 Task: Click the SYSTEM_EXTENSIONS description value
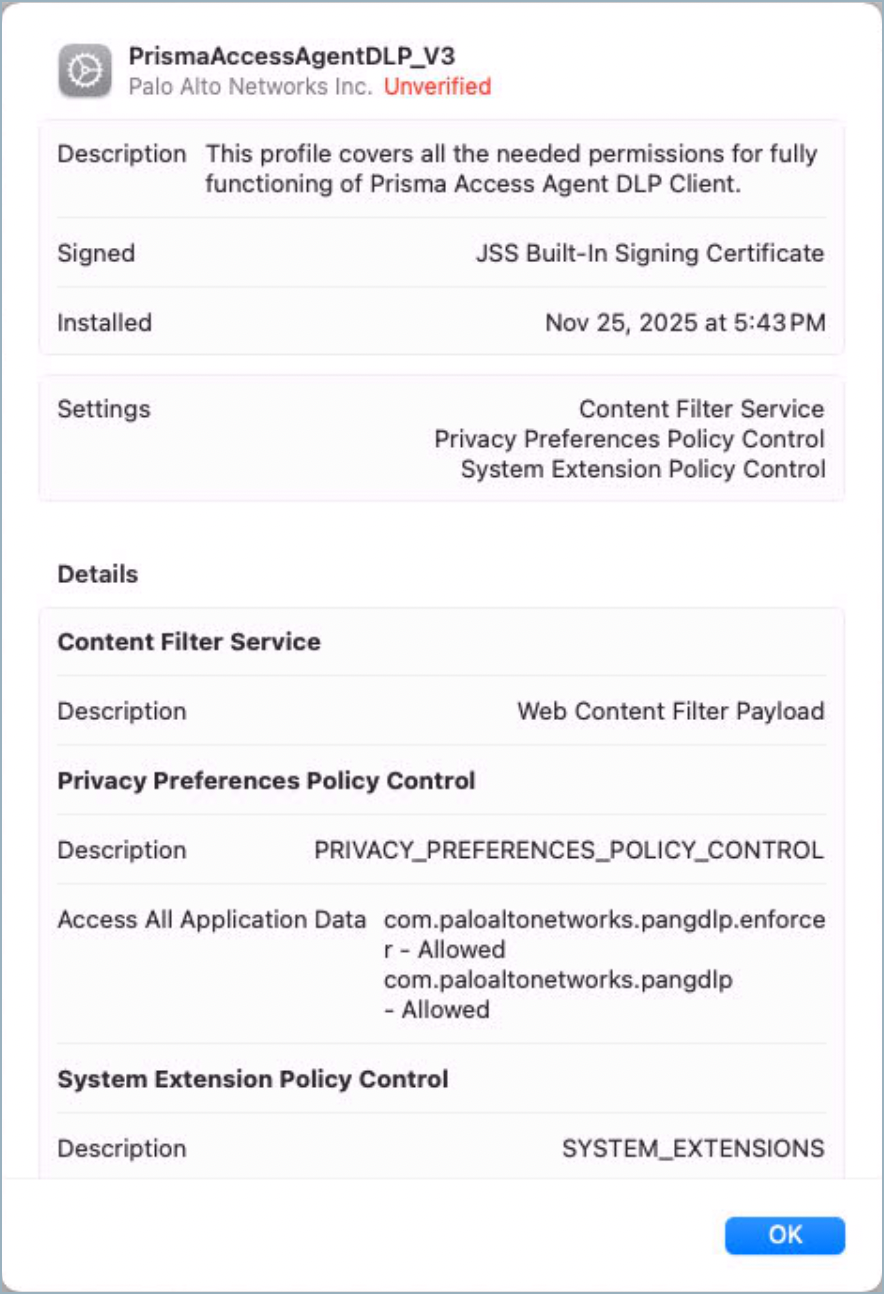click(x=693, y=1149)
